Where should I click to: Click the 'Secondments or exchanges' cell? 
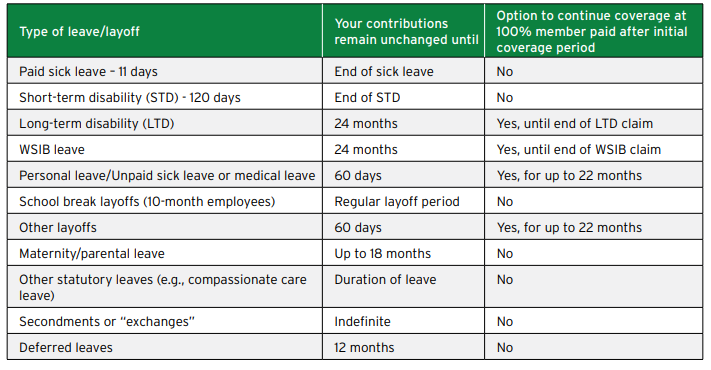(165, 321)
